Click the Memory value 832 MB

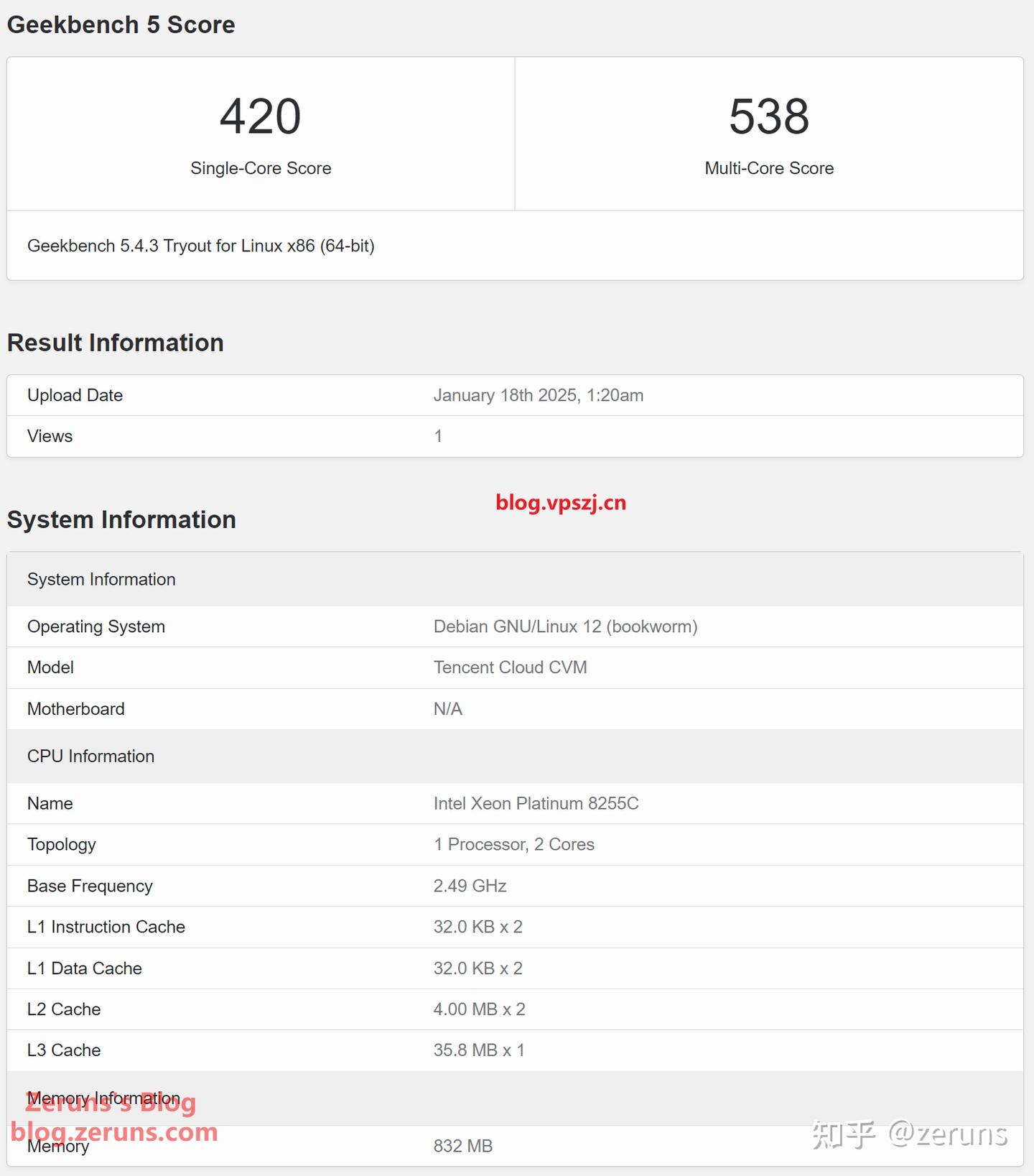(x=463, y=1146)
